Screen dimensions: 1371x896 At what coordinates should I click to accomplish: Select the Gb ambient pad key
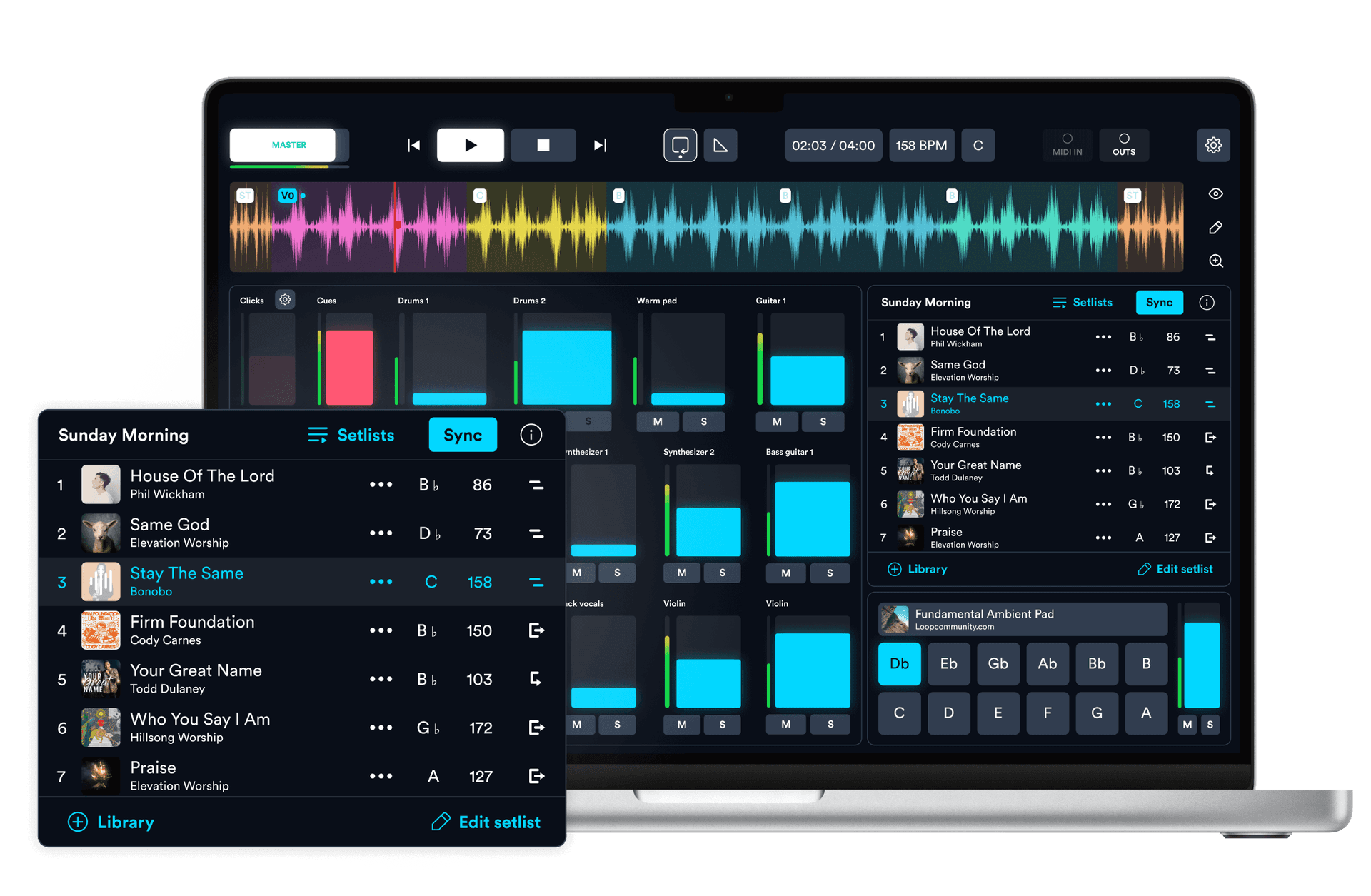click(x=998, y=664)
